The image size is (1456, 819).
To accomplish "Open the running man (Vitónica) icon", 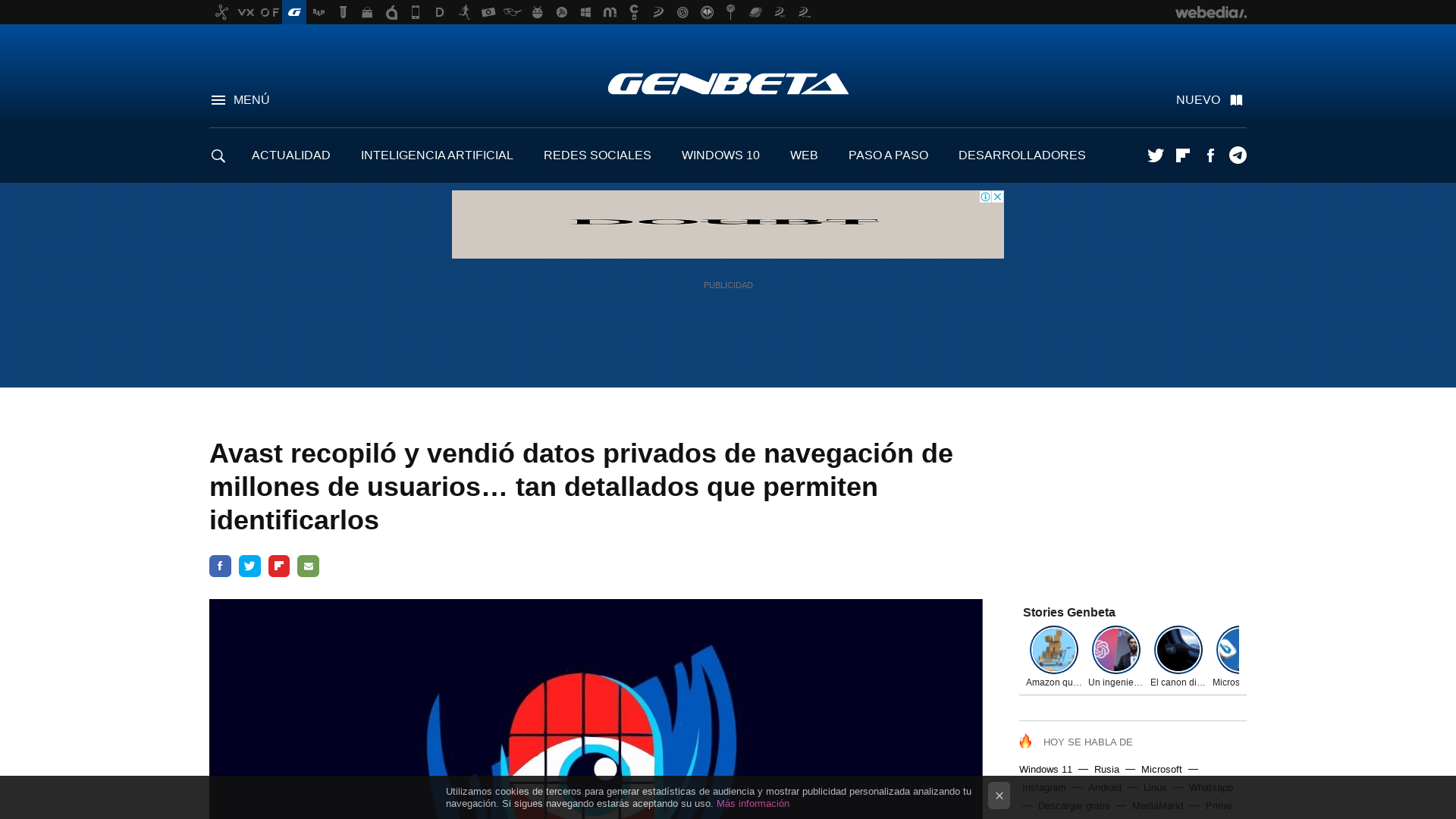I will [464, 12].
